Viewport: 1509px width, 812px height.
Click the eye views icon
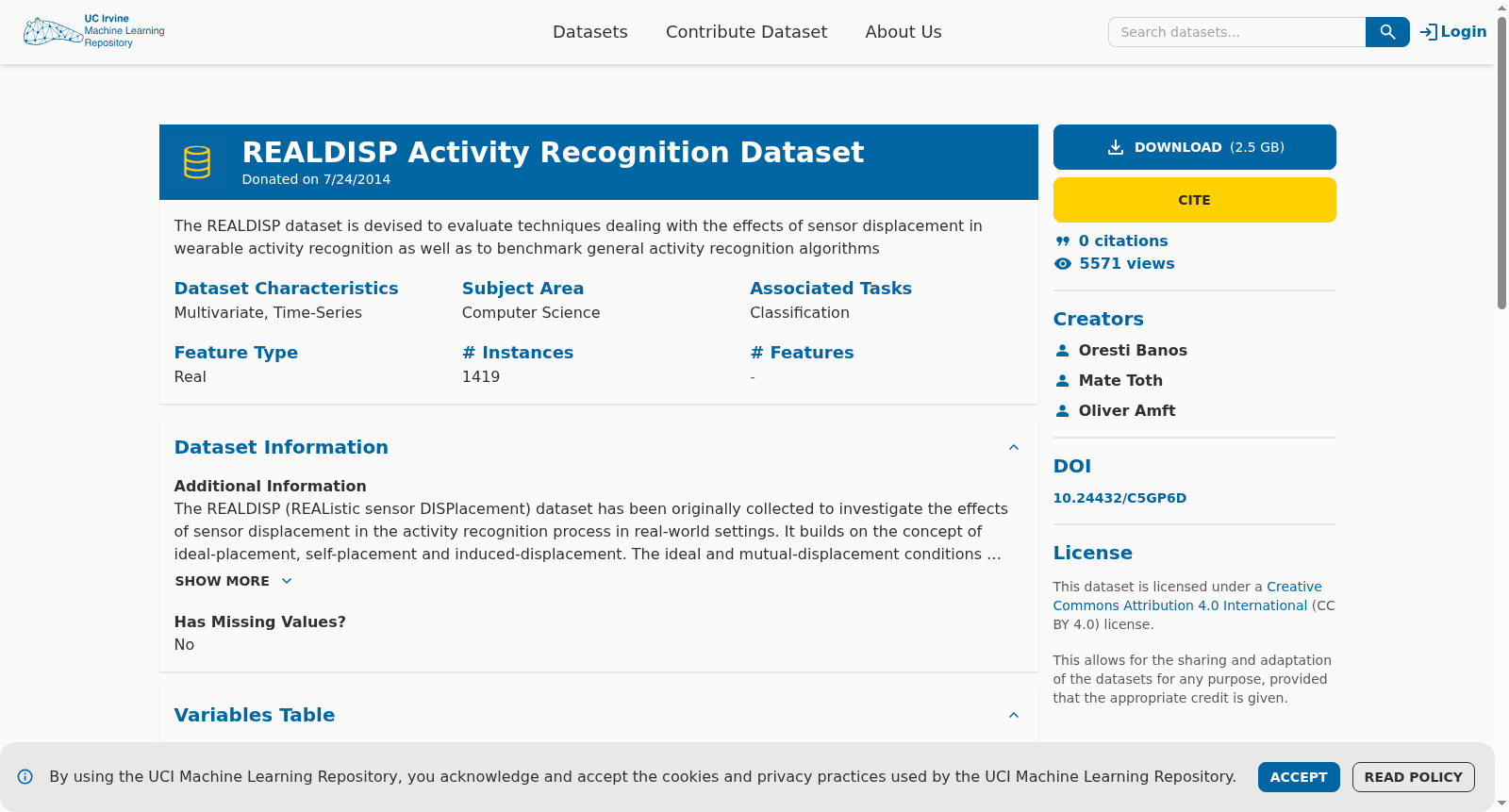tap(1063, 264)
